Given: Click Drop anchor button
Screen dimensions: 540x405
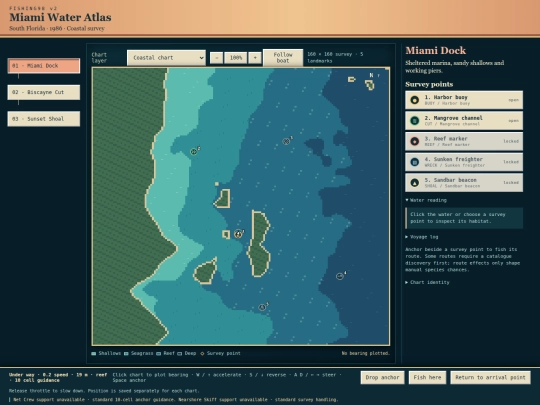Looking at the screenshot, I should (382, 377).
